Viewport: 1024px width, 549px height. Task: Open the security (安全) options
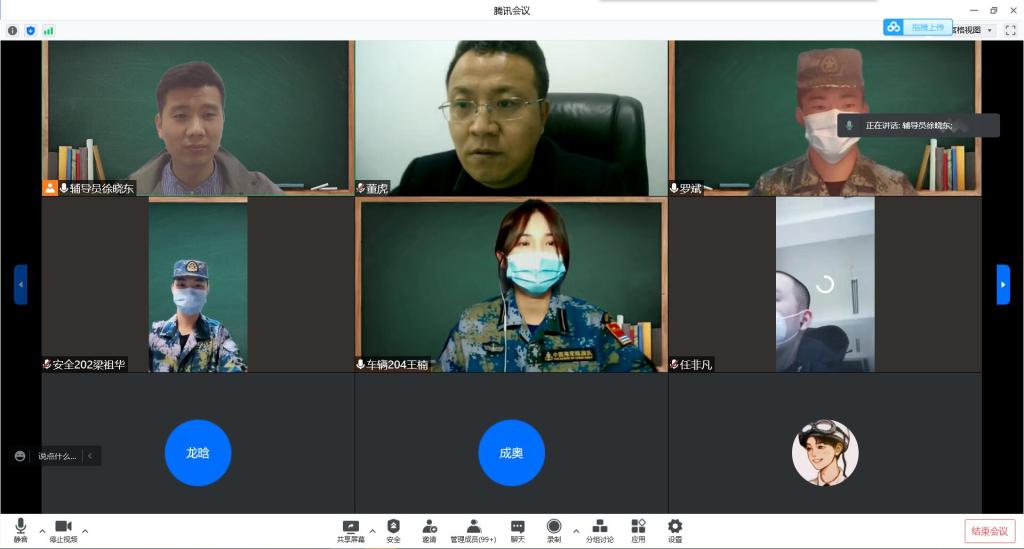[x=393, y=529]
